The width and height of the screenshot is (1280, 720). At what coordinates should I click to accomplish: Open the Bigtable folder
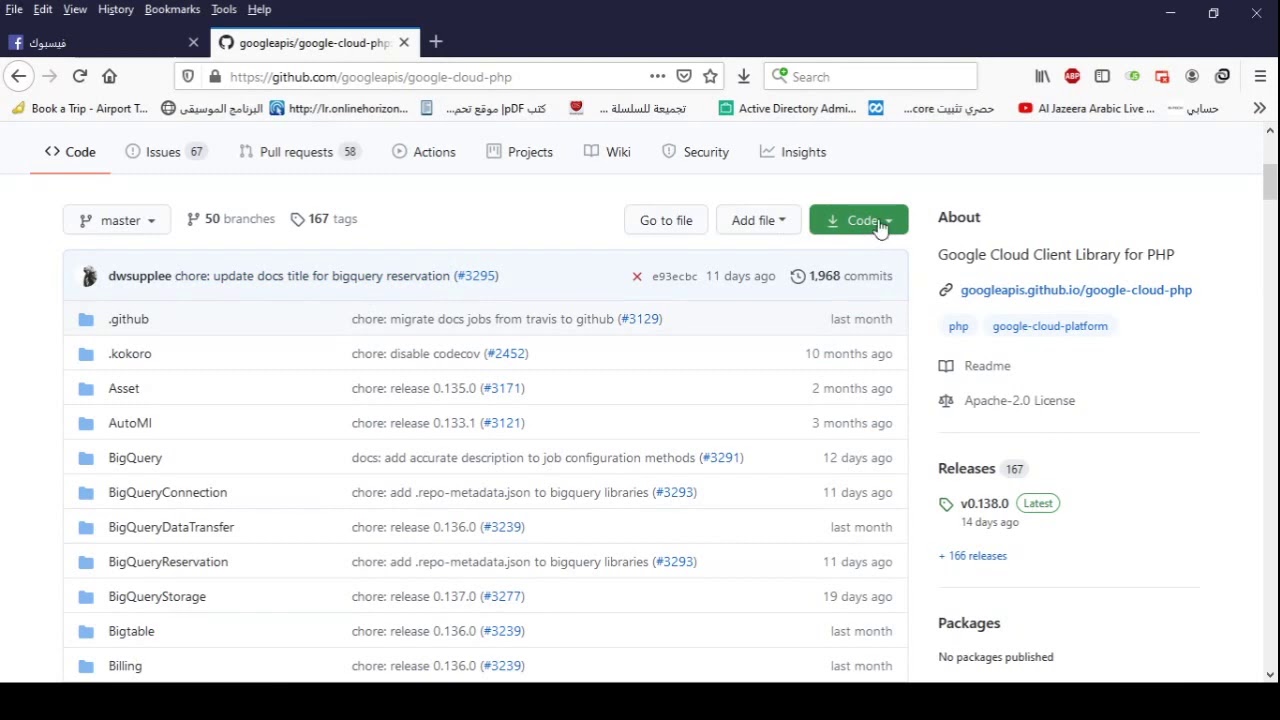point(131,631)
